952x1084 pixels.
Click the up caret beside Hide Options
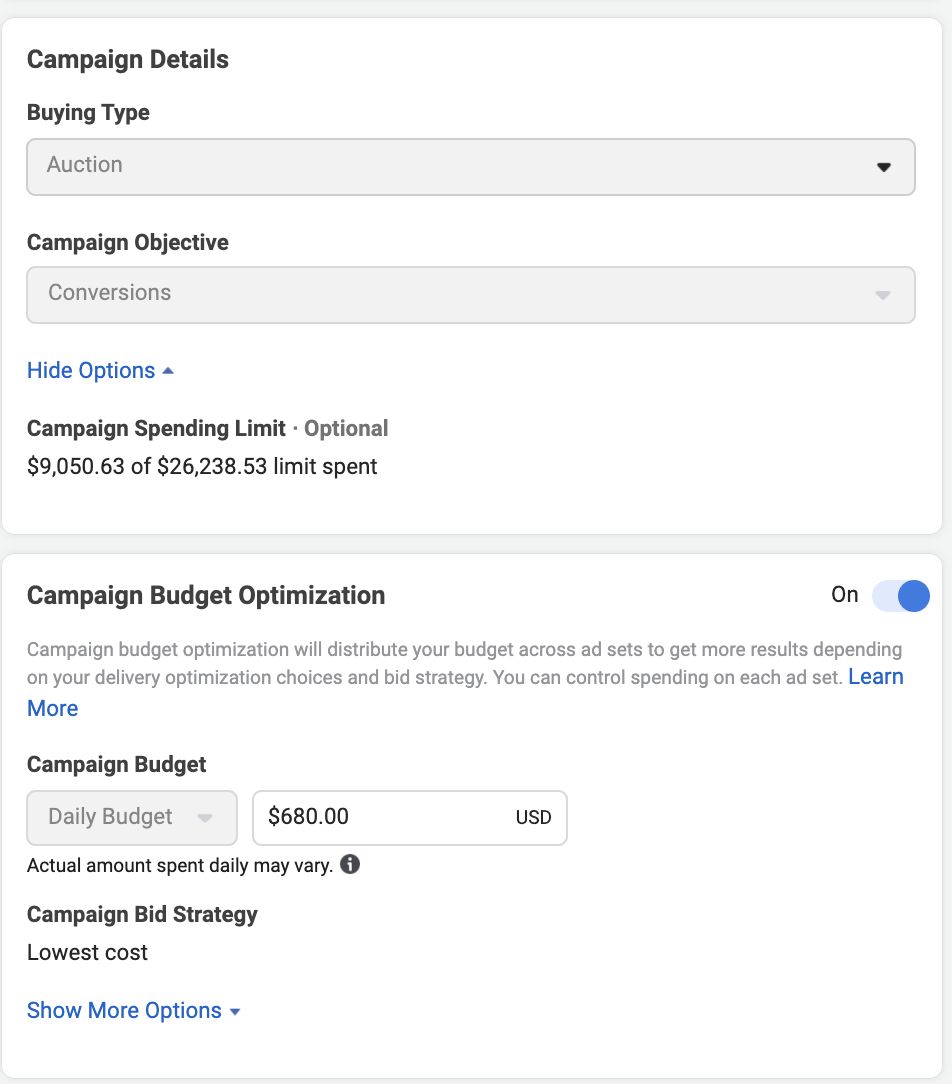[x=168, y=370]
